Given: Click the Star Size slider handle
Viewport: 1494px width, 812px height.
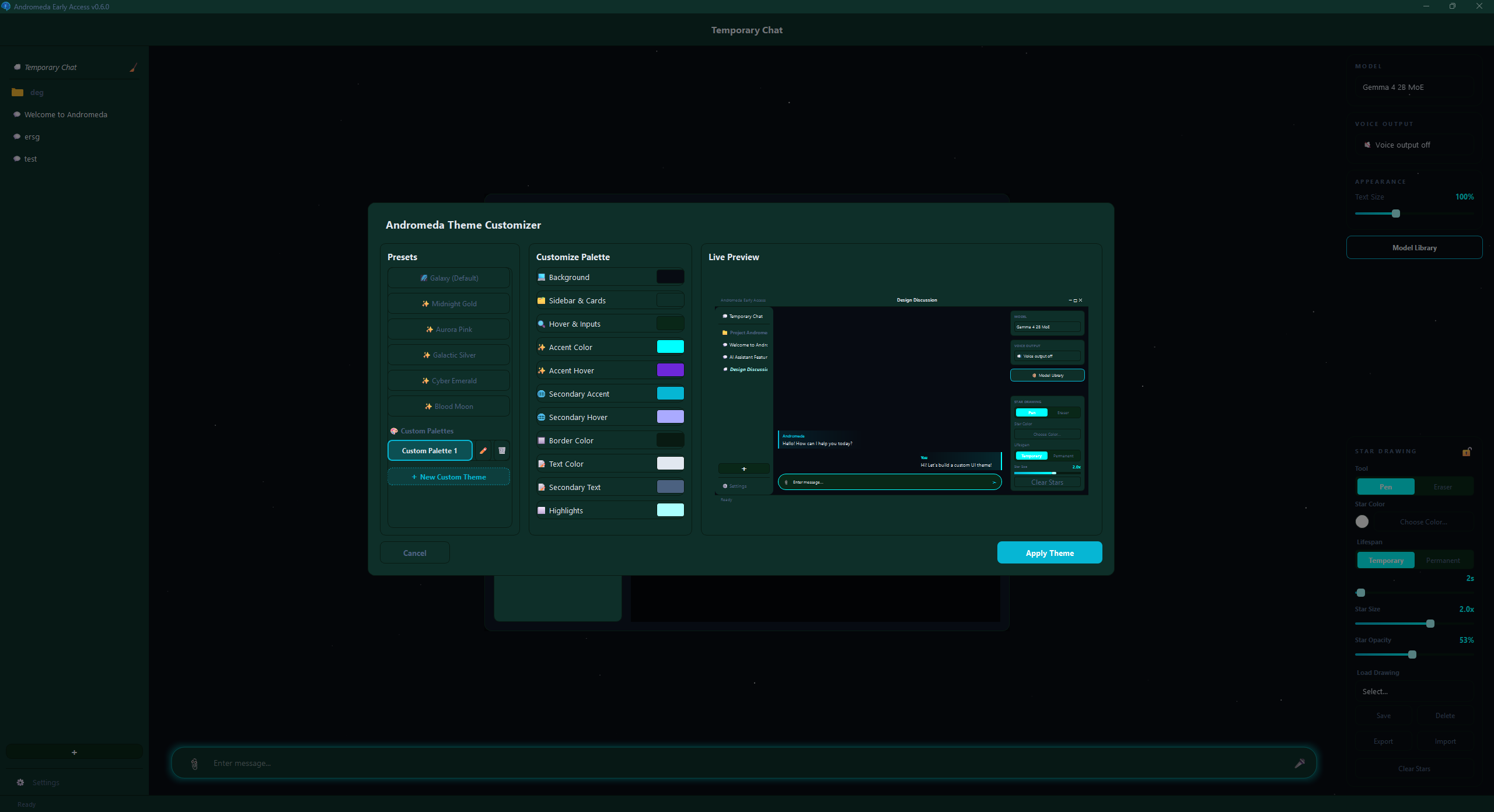Looking at the screenshot, I should (x=1430, y=624).
